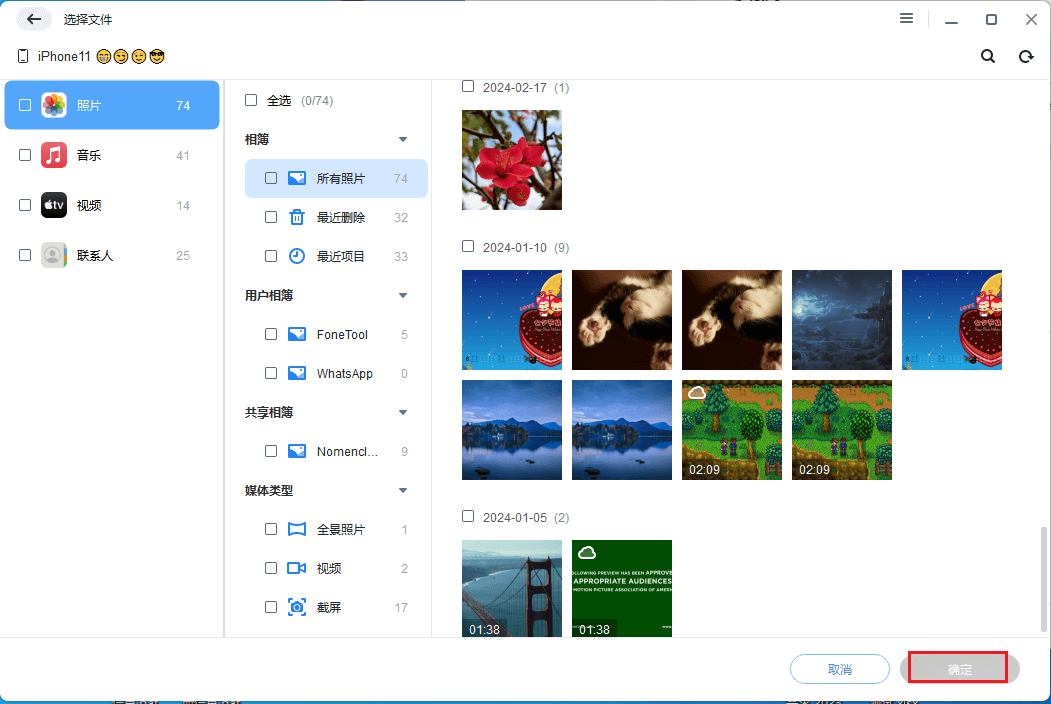Enable the 全选 select-all checkbox

[250, 100]
